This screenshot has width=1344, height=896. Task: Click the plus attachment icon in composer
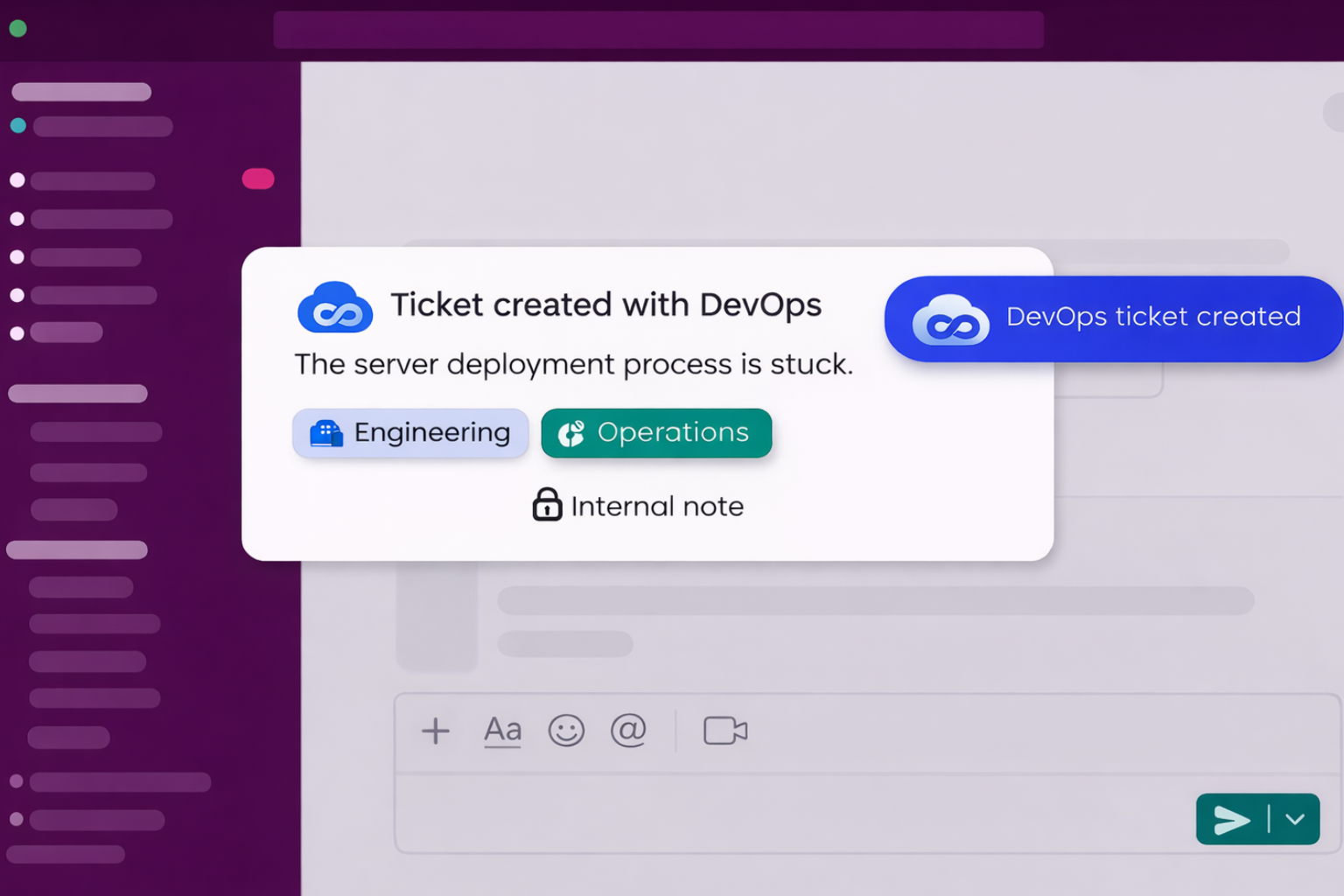435,731
